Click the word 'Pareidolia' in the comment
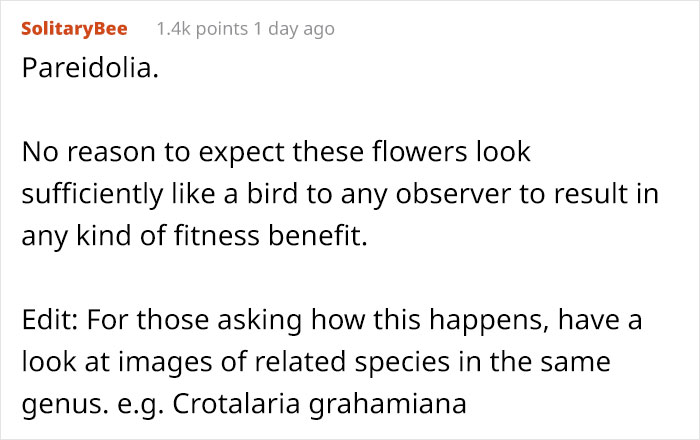 point(87,68)
